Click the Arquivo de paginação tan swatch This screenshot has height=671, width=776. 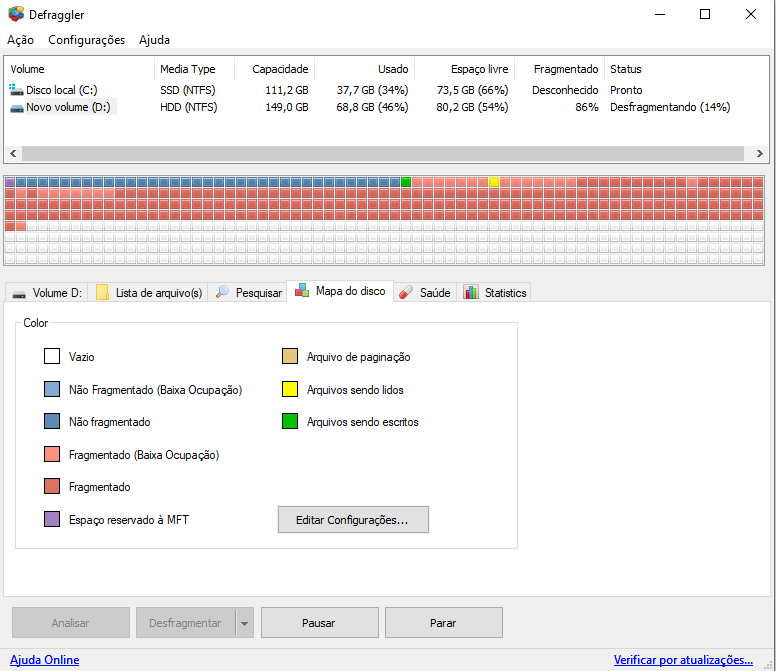290,356
